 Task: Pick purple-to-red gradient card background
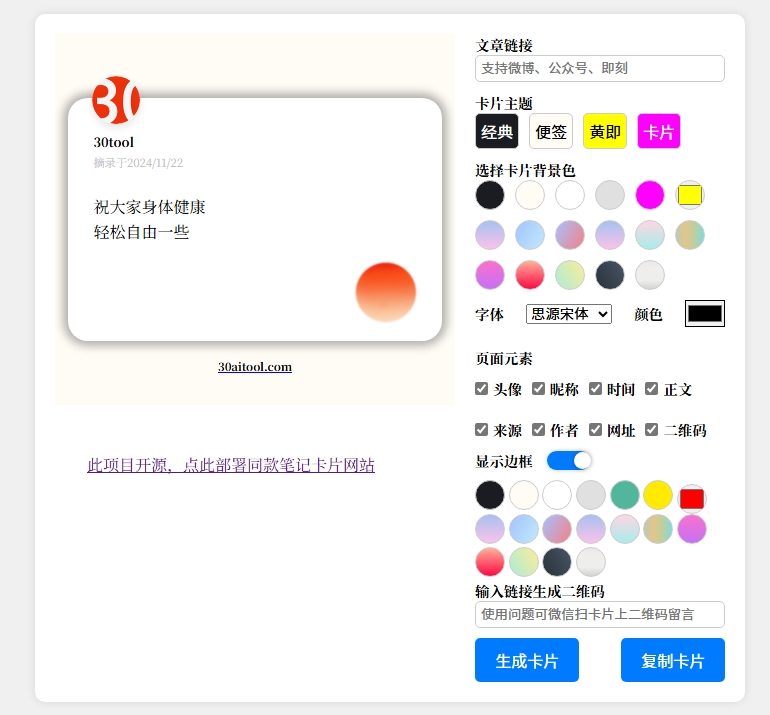(x=570, y=235)
